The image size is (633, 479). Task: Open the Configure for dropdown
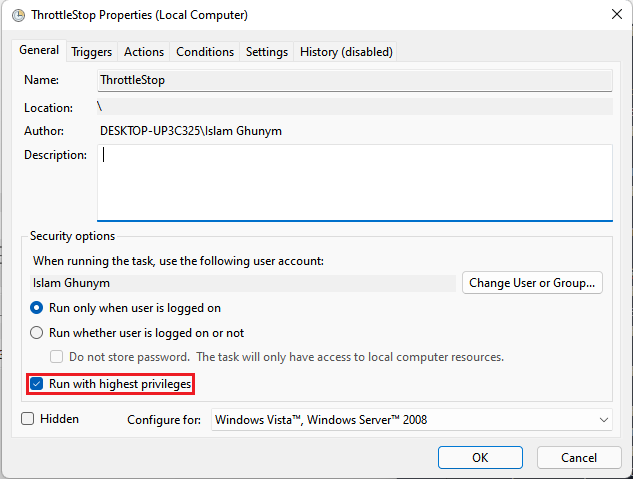412,420
